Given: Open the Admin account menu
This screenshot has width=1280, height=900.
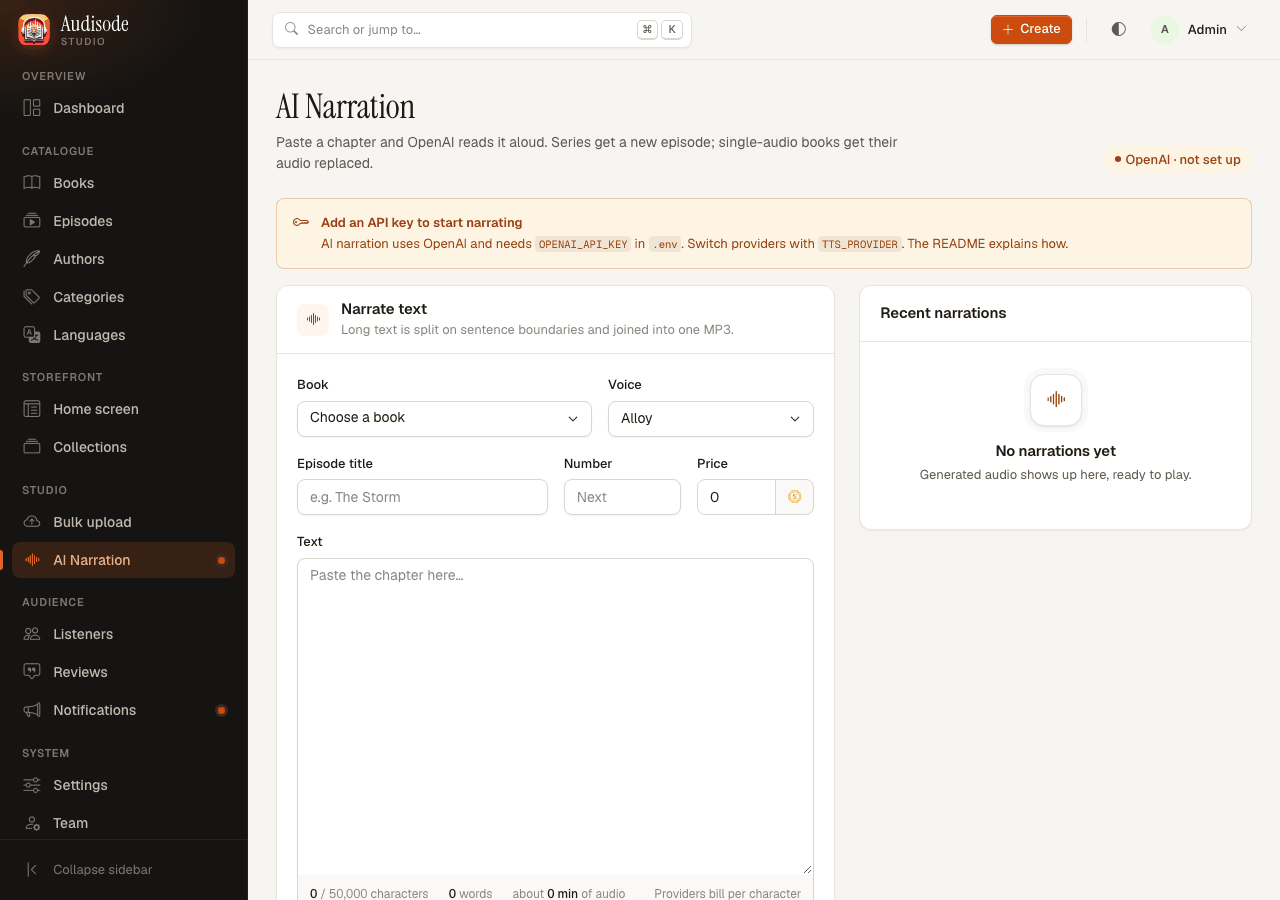Looking at the screenshot, I should pyautogui.click(x=1200, y=29).
